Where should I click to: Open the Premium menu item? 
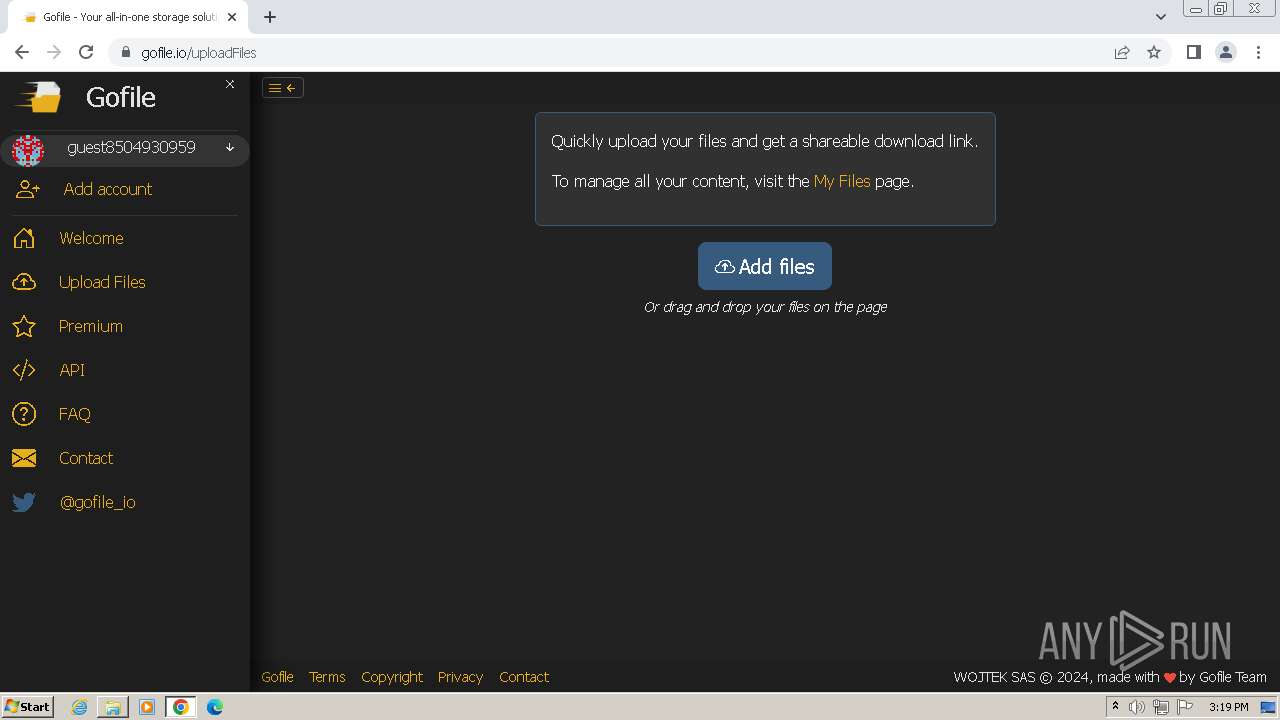pos(91,326)
